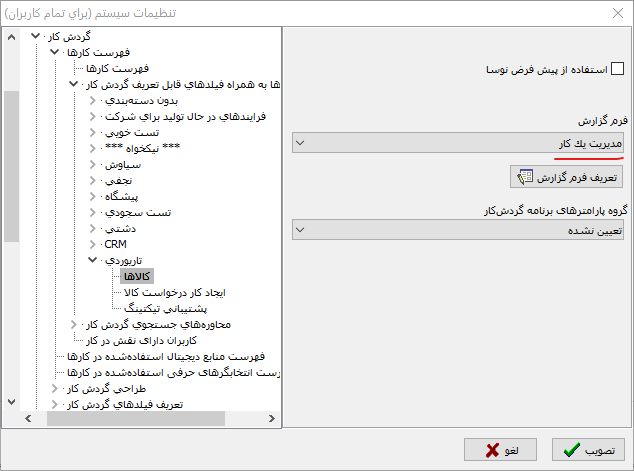
Task: Click the tree's horizontal scrollbar right arrow
Action: (273, 419)
